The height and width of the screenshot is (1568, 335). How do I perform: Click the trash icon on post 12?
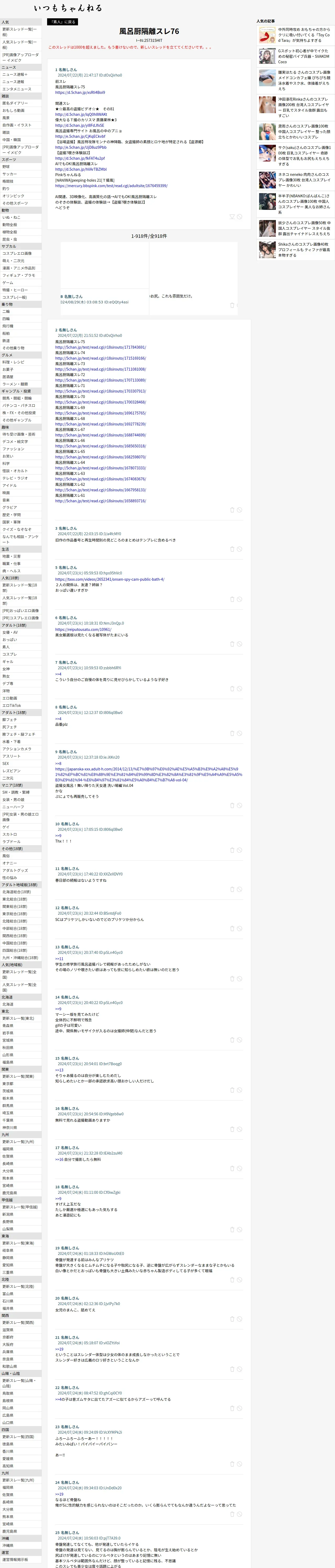[x=232, y=929]
